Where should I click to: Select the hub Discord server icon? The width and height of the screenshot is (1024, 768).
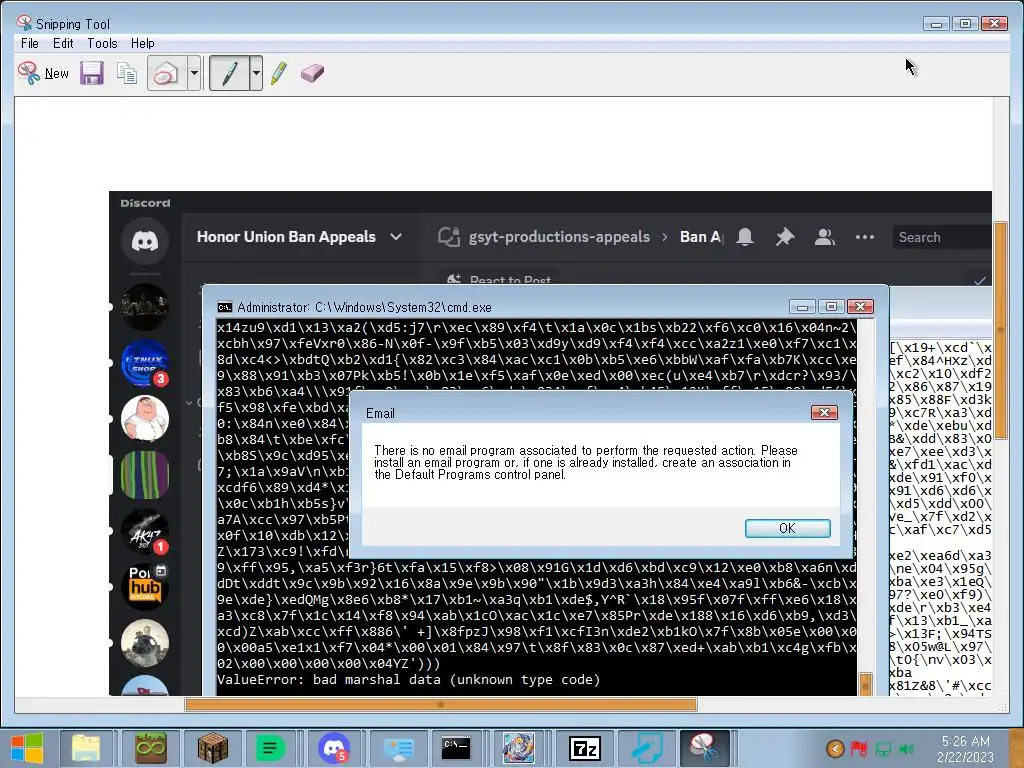pyautogui.click(x=145, y=587)
